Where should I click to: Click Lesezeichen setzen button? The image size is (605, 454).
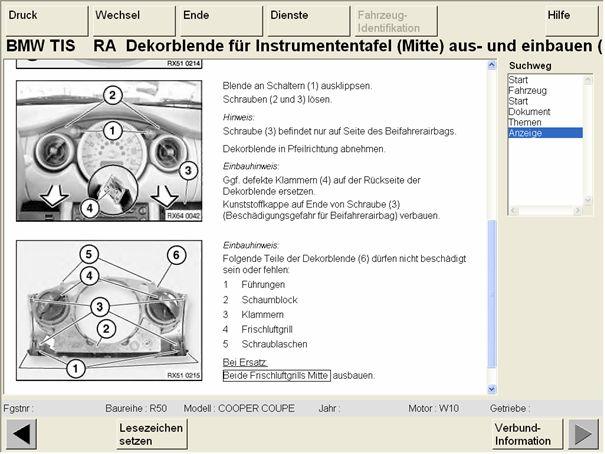pos(150,434)
